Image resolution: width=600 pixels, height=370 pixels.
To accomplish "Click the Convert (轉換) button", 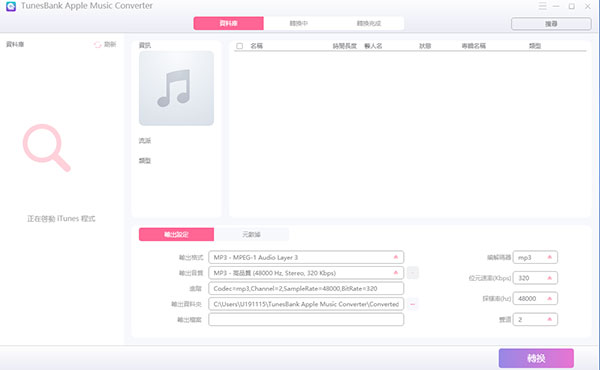I will point(536,358).
